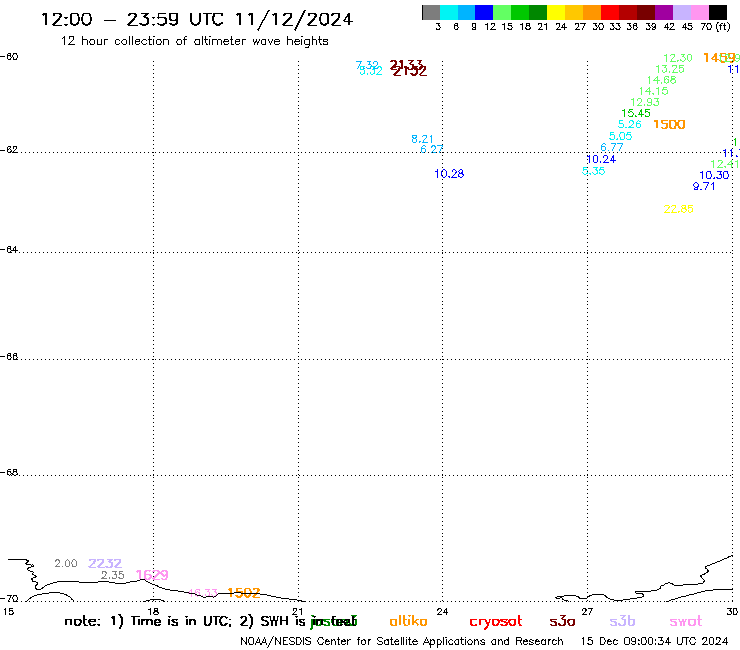Click the wave height reading 14.15

653,91
